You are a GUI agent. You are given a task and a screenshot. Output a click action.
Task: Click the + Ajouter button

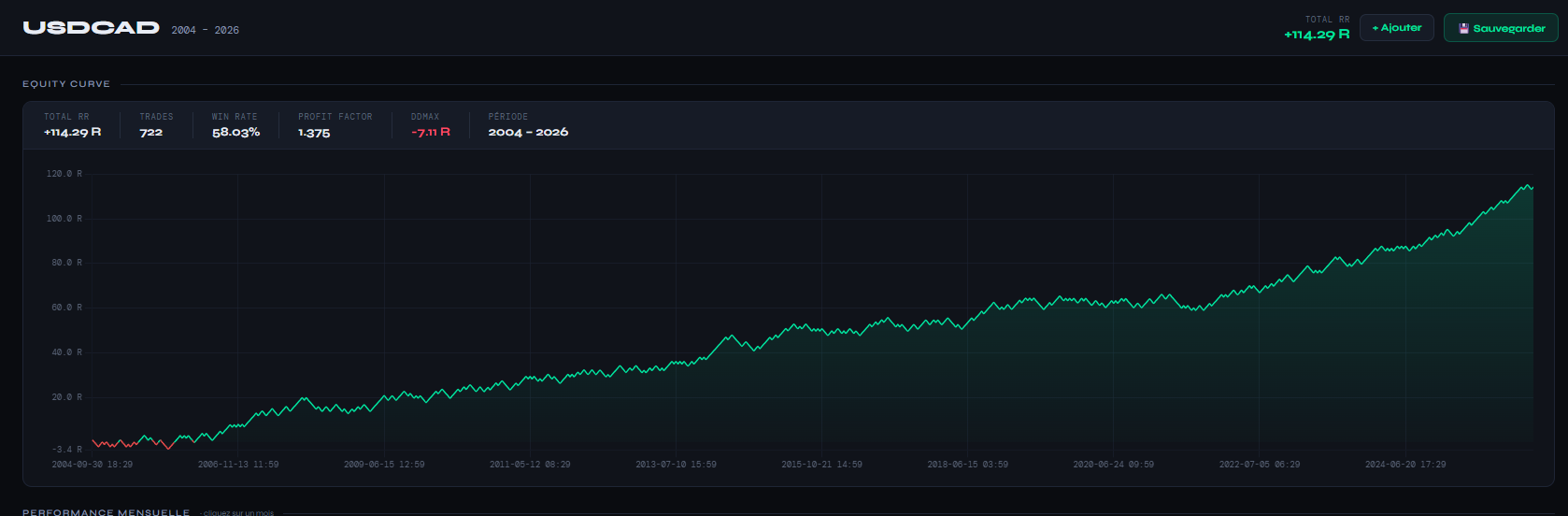[x=1396, y=28]
